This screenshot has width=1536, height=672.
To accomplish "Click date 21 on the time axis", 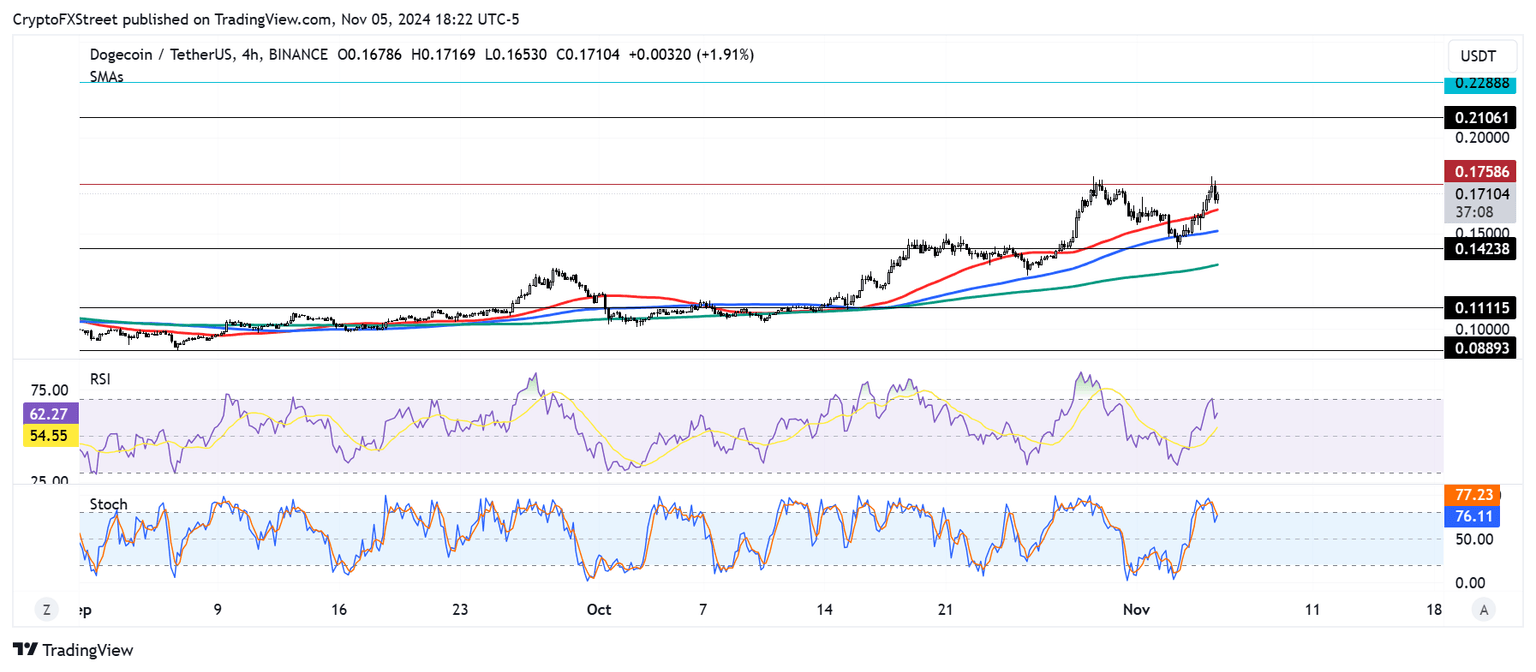I will [947, 609].
